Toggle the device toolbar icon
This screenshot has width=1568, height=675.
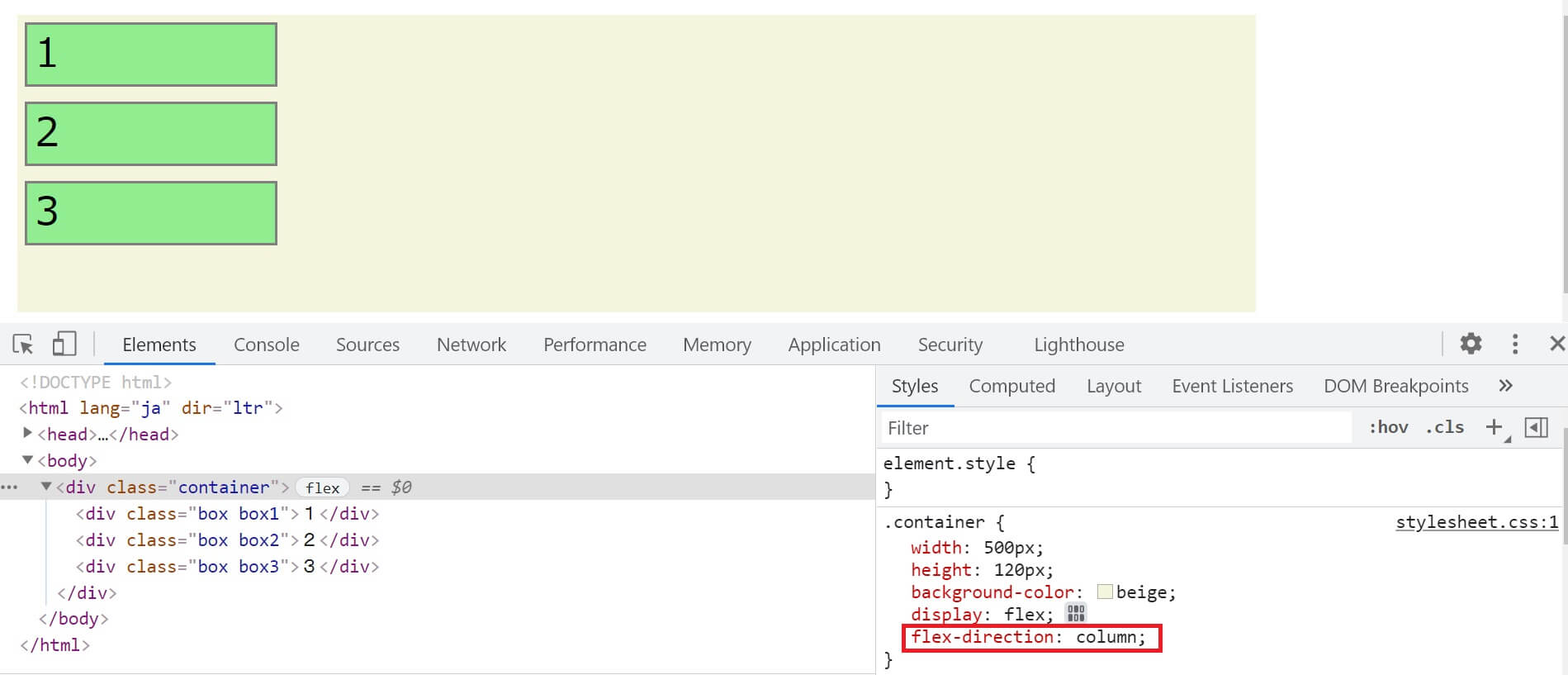point(64,344)
